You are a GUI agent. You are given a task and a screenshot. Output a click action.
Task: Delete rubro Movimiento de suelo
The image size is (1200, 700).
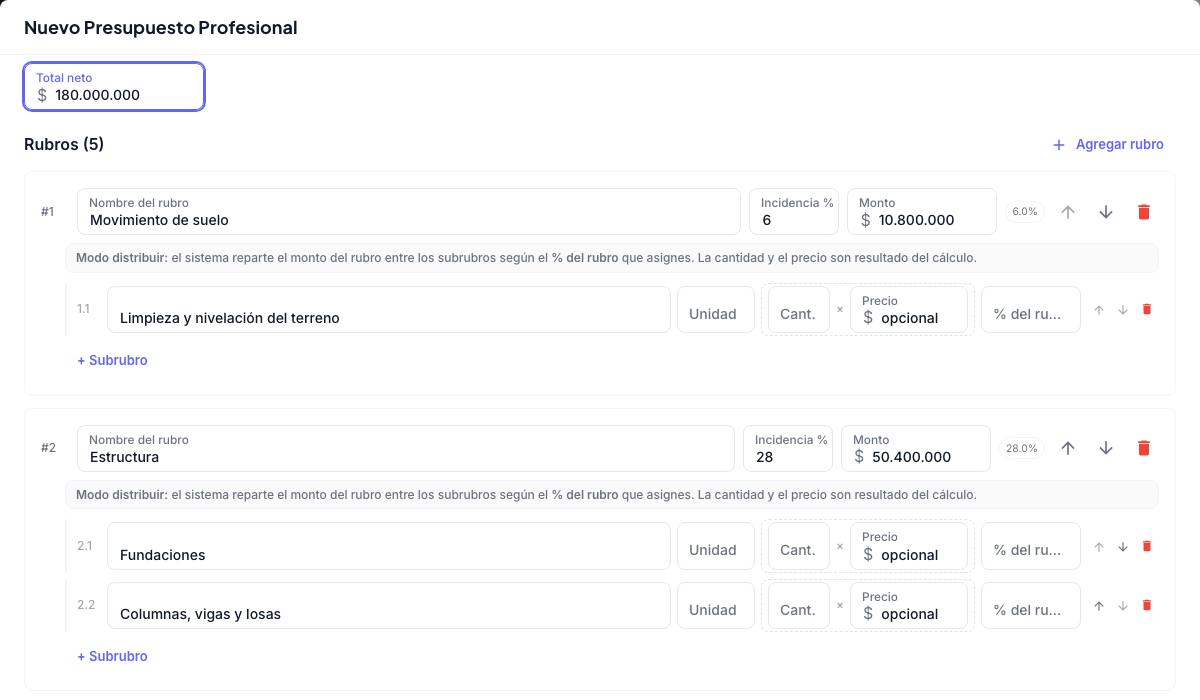coord(1144,212)
